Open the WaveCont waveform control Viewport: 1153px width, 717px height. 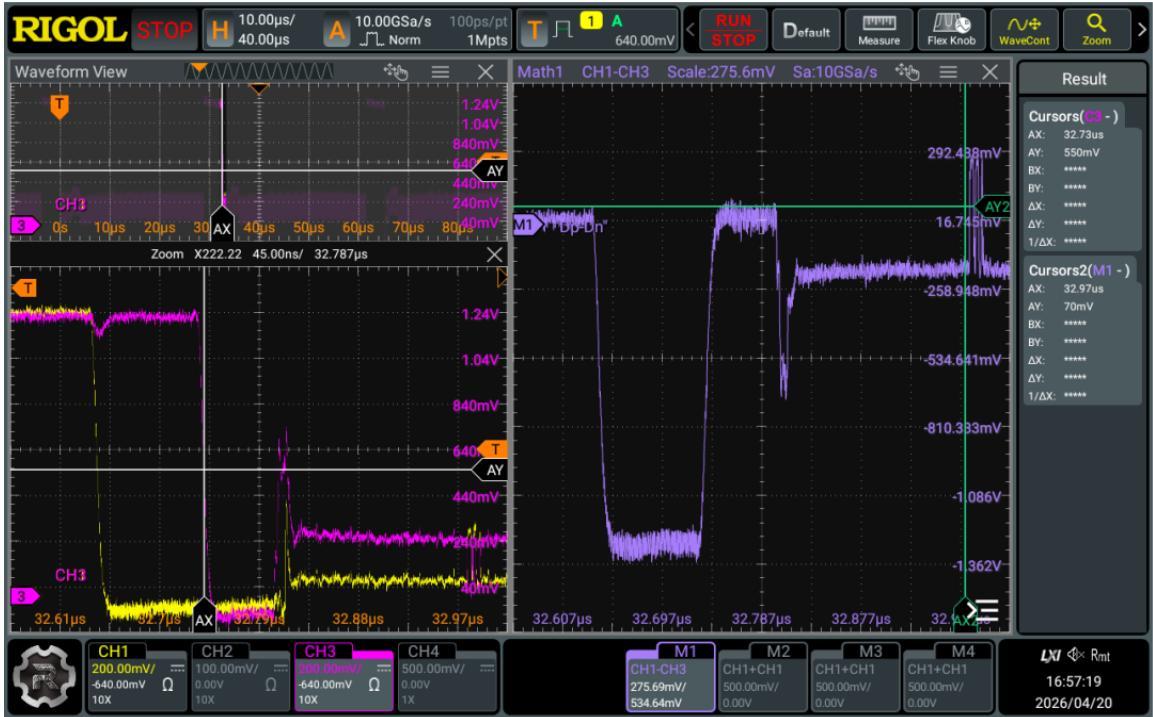[x=1024, y=30]
